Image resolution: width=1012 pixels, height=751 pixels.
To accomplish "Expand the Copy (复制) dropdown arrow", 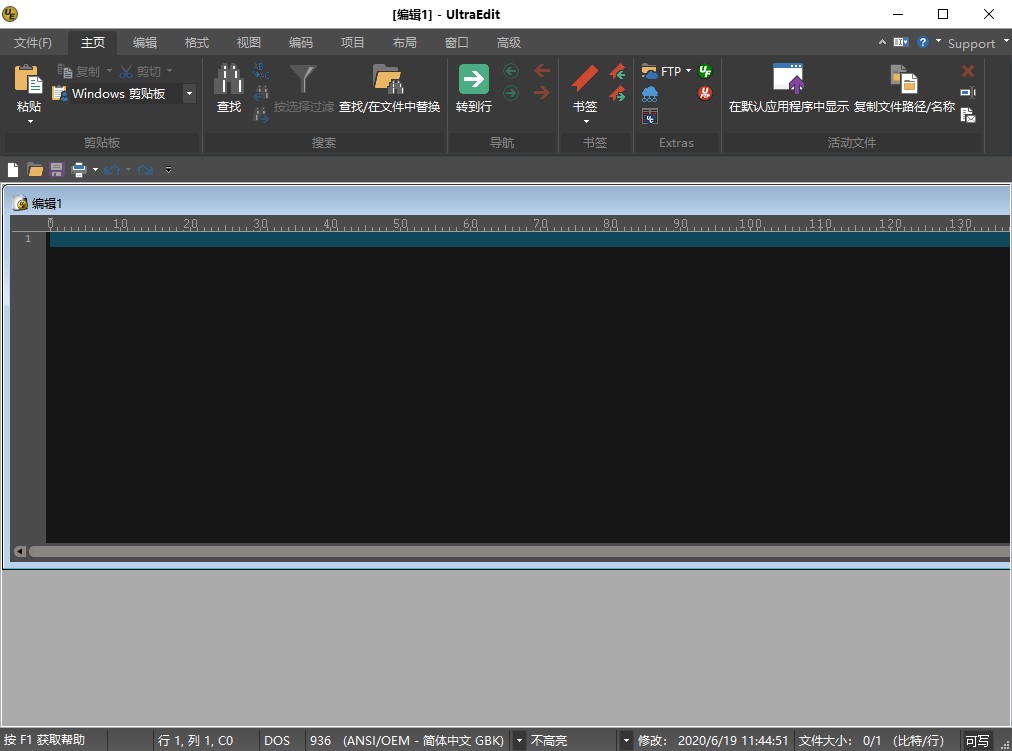I will point(109,71).
